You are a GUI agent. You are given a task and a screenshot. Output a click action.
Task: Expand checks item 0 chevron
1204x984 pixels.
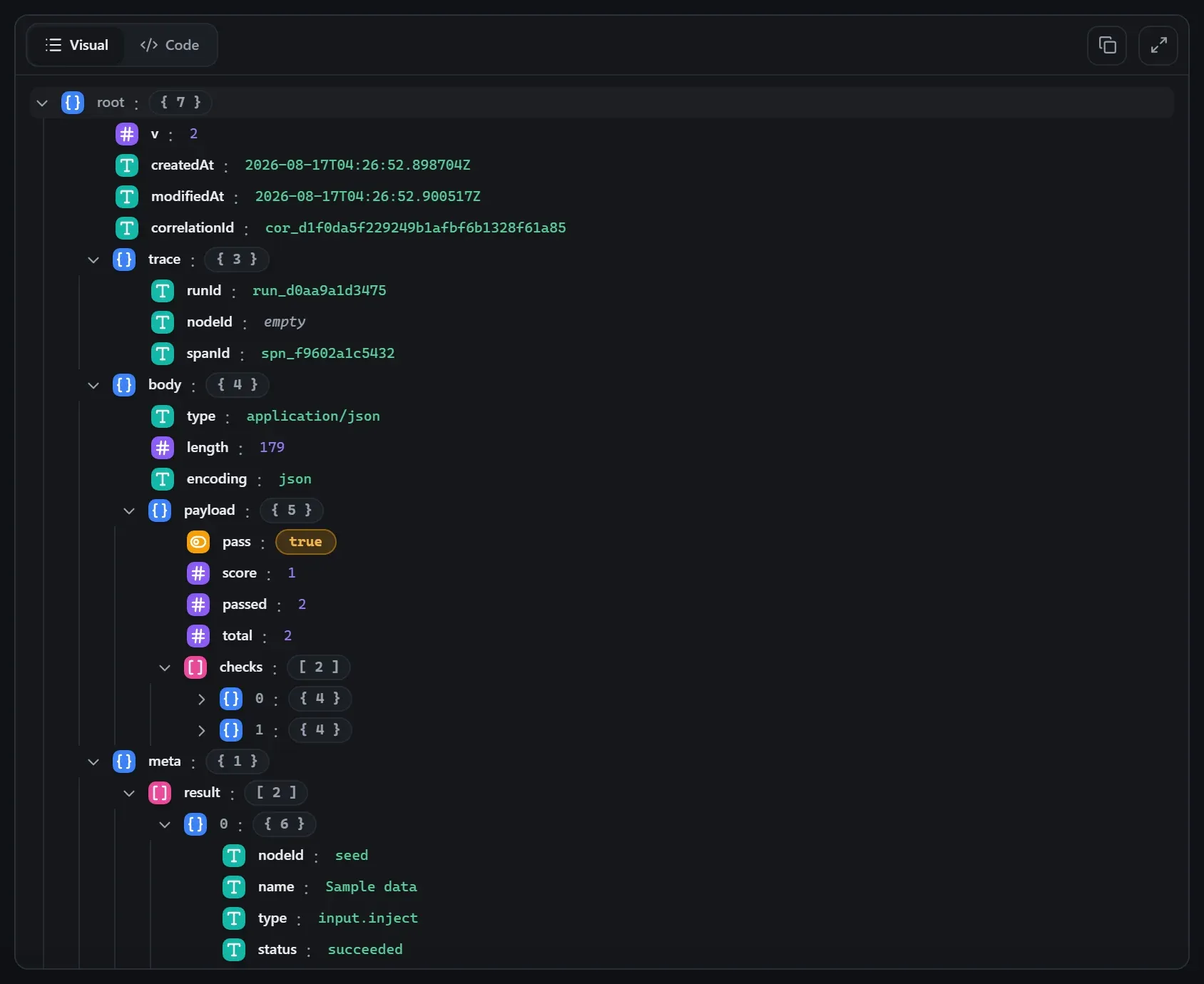pyautogui.click(x=201, y=699)
